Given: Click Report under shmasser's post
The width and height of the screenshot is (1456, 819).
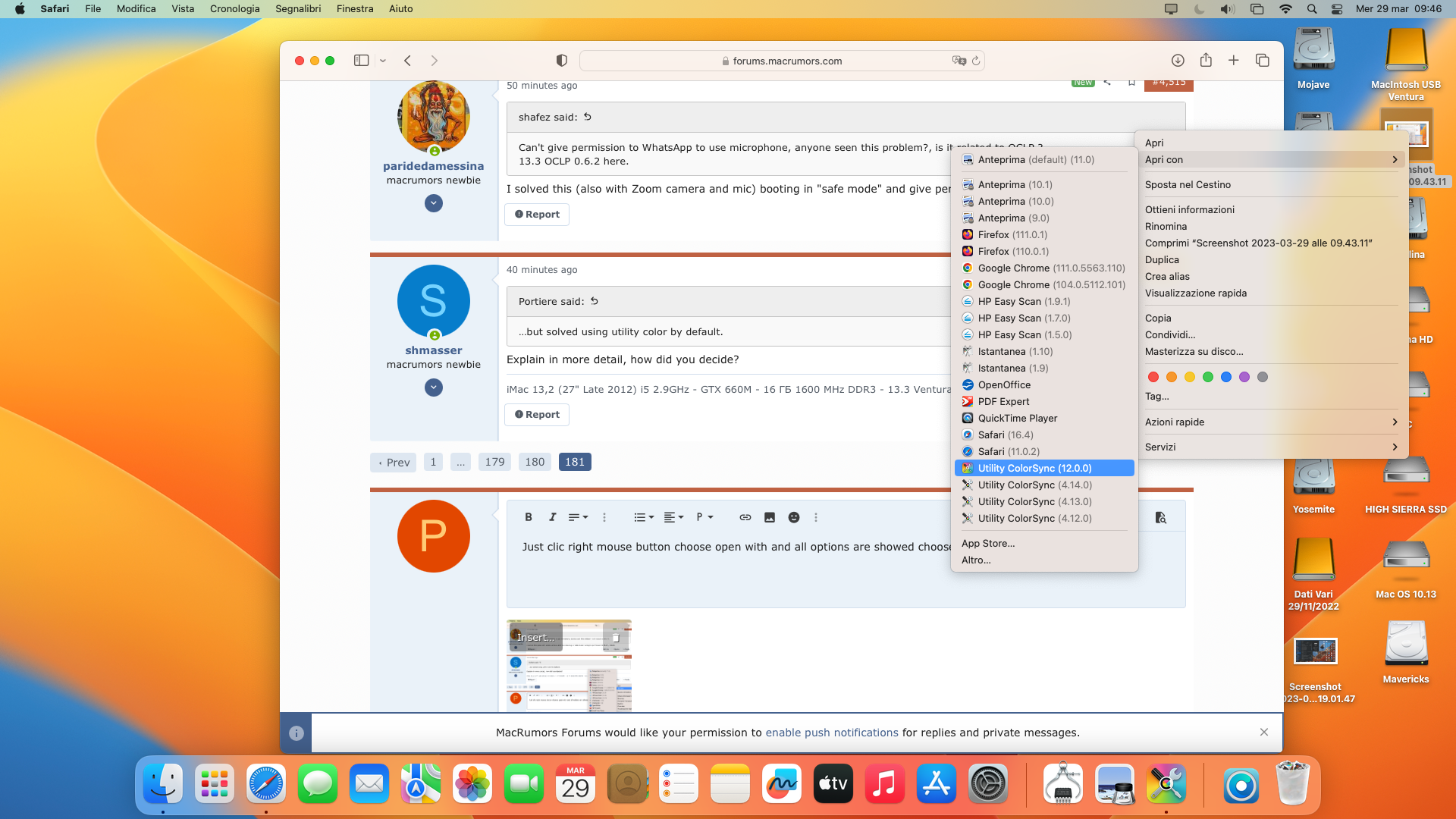Looking at the screenshot, I should [537, 415].
